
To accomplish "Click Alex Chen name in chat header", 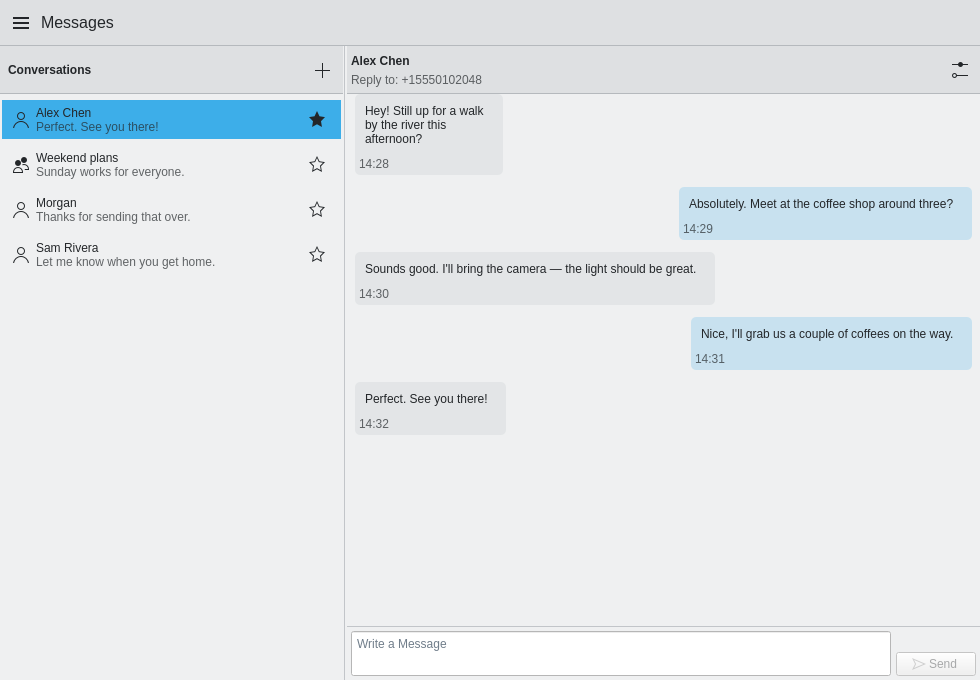I will tap(380, 61).
